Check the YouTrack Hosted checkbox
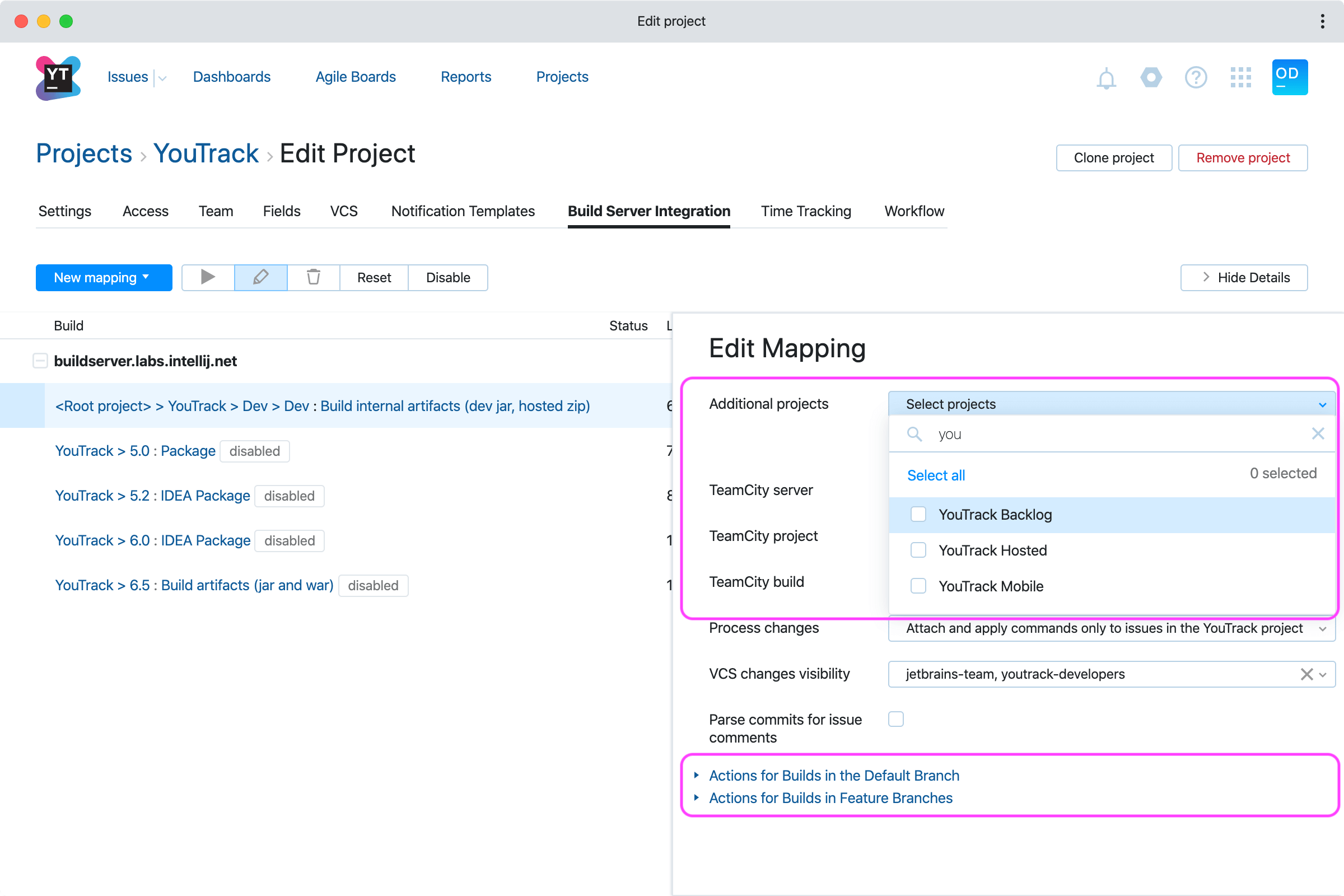The width and height of the screenshot is (1344, 896). [918, 550]
